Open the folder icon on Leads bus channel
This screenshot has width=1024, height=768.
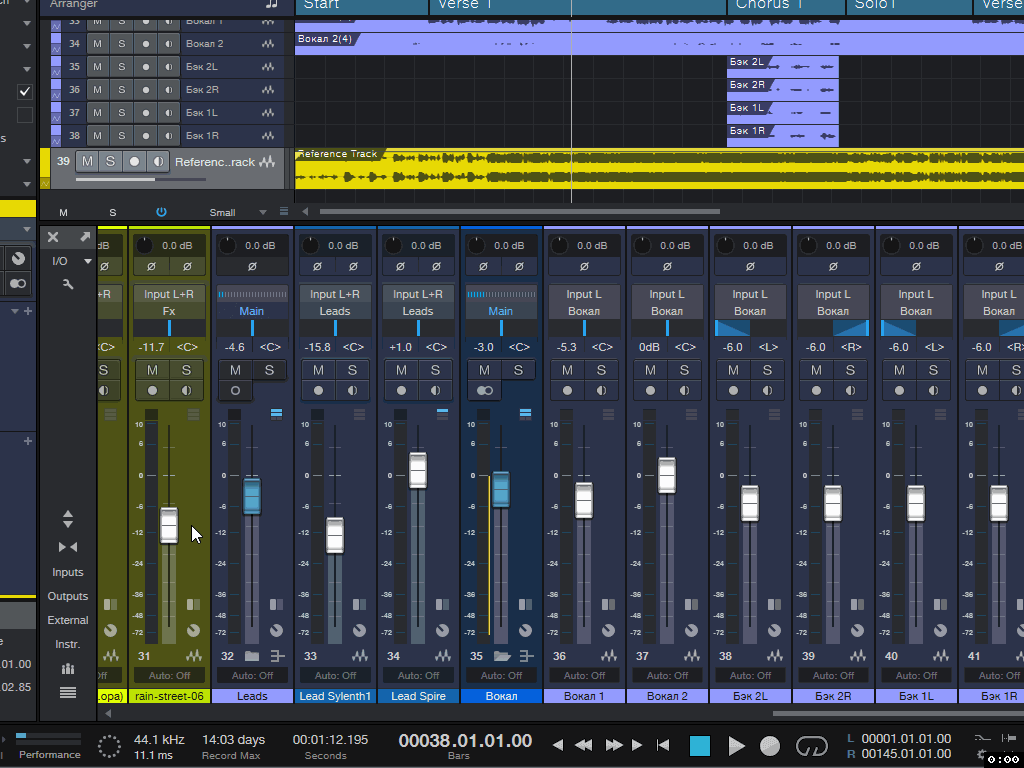(251, 656)
